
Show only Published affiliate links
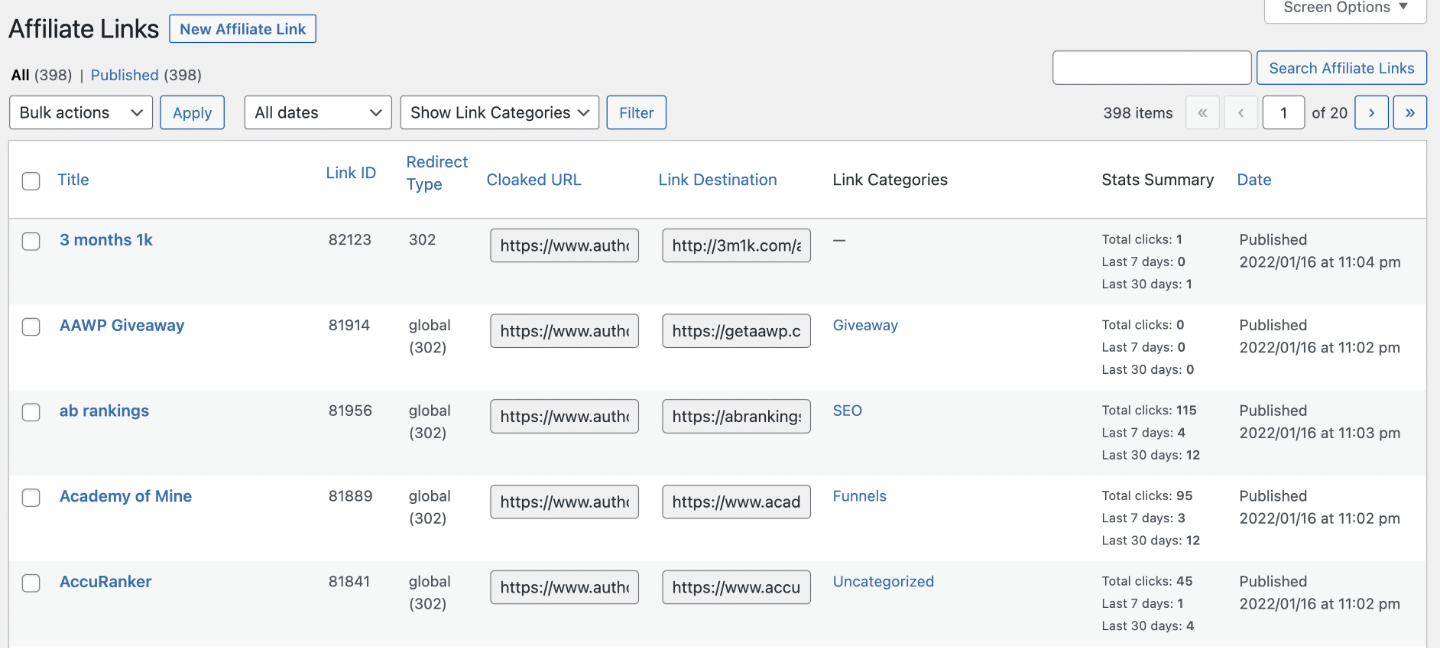pyautogui.click(x=124, y=75)
